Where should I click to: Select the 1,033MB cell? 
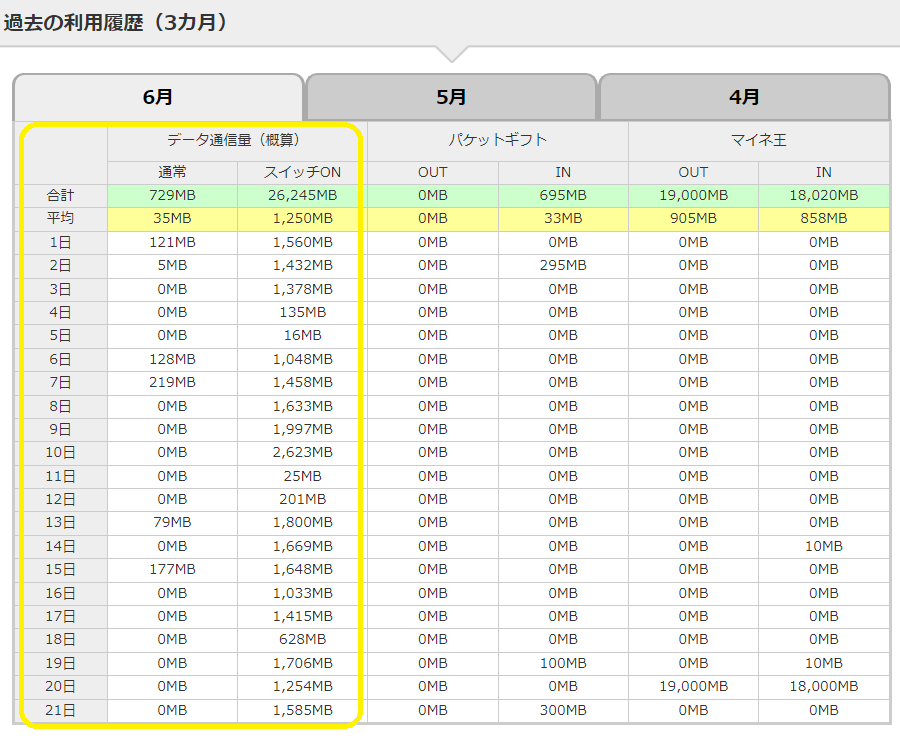(x=302, y=594)
